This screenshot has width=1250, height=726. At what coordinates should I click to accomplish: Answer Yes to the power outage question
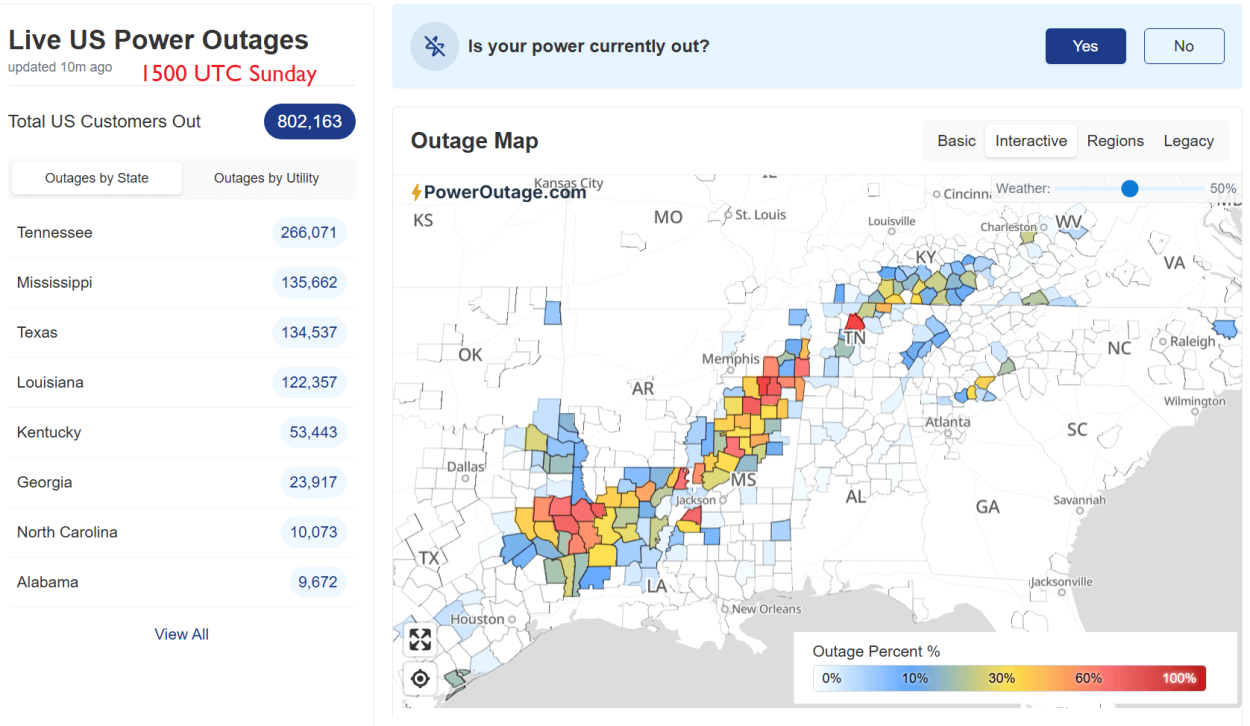(x=1085, y=45)
